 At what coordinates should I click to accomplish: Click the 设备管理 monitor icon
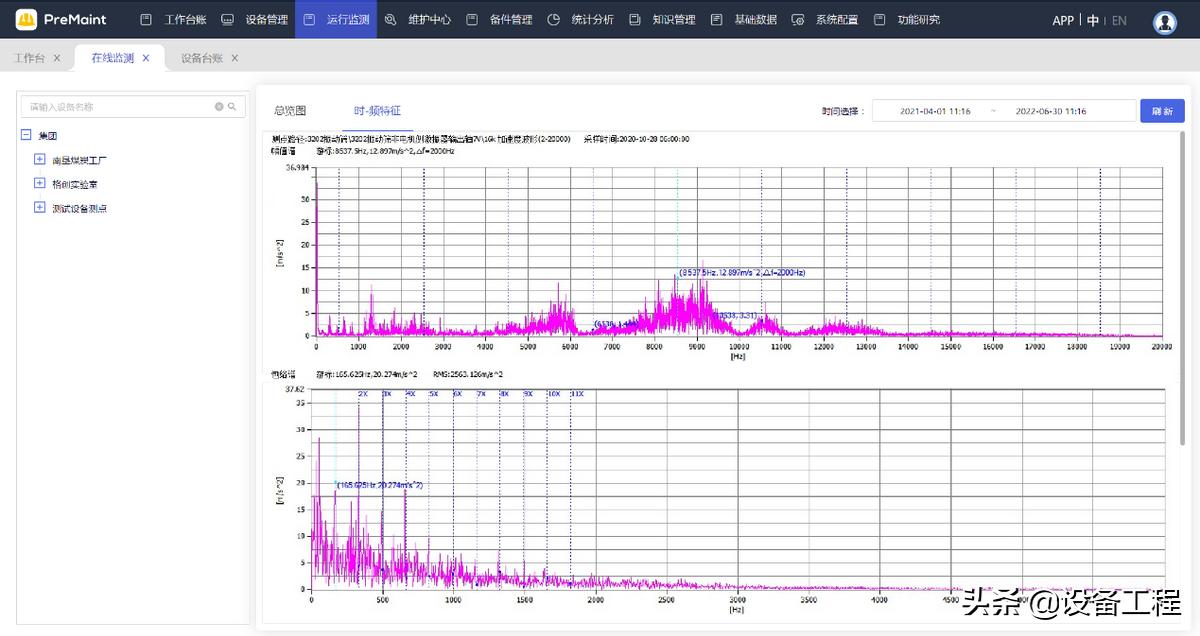pos(228,20)
